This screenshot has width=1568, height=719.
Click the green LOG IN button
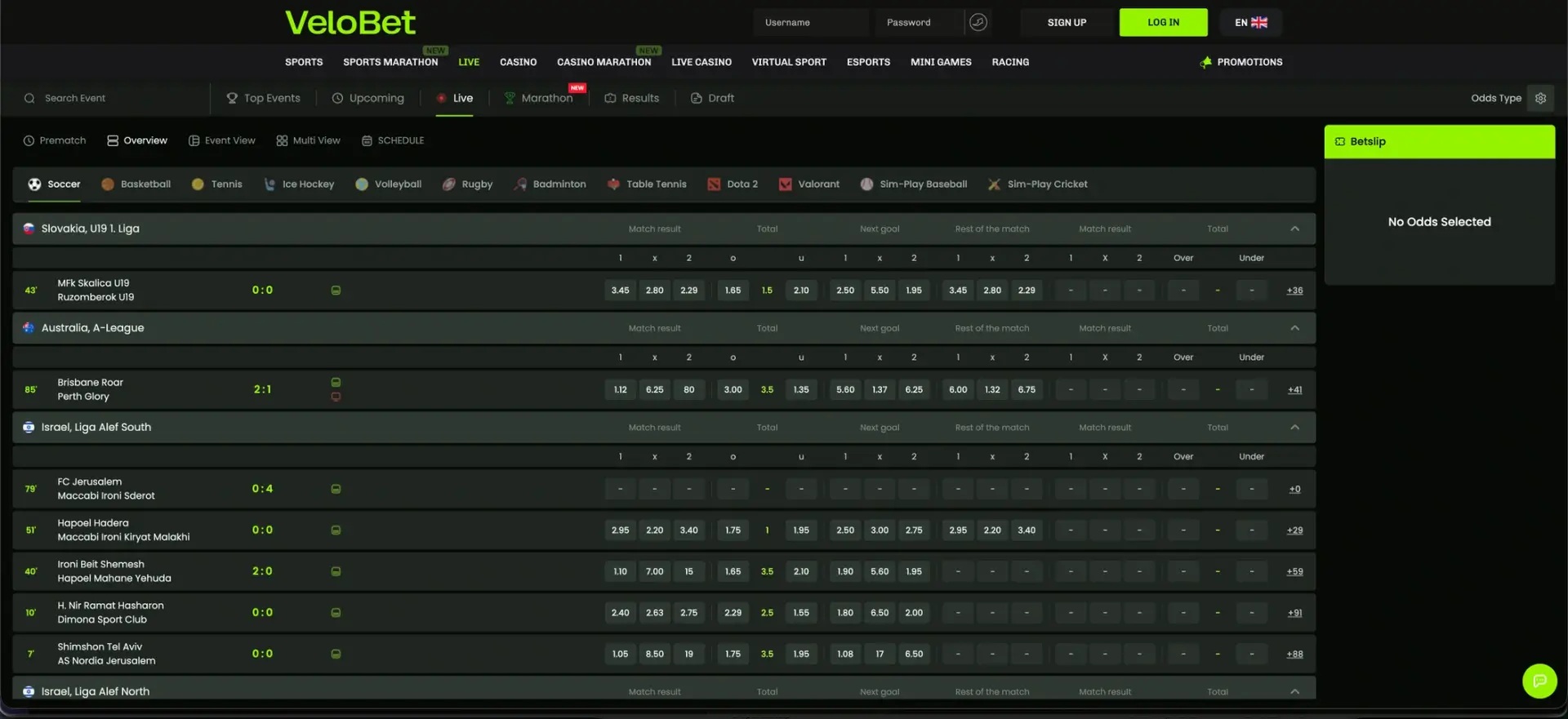coord(1163,23)
